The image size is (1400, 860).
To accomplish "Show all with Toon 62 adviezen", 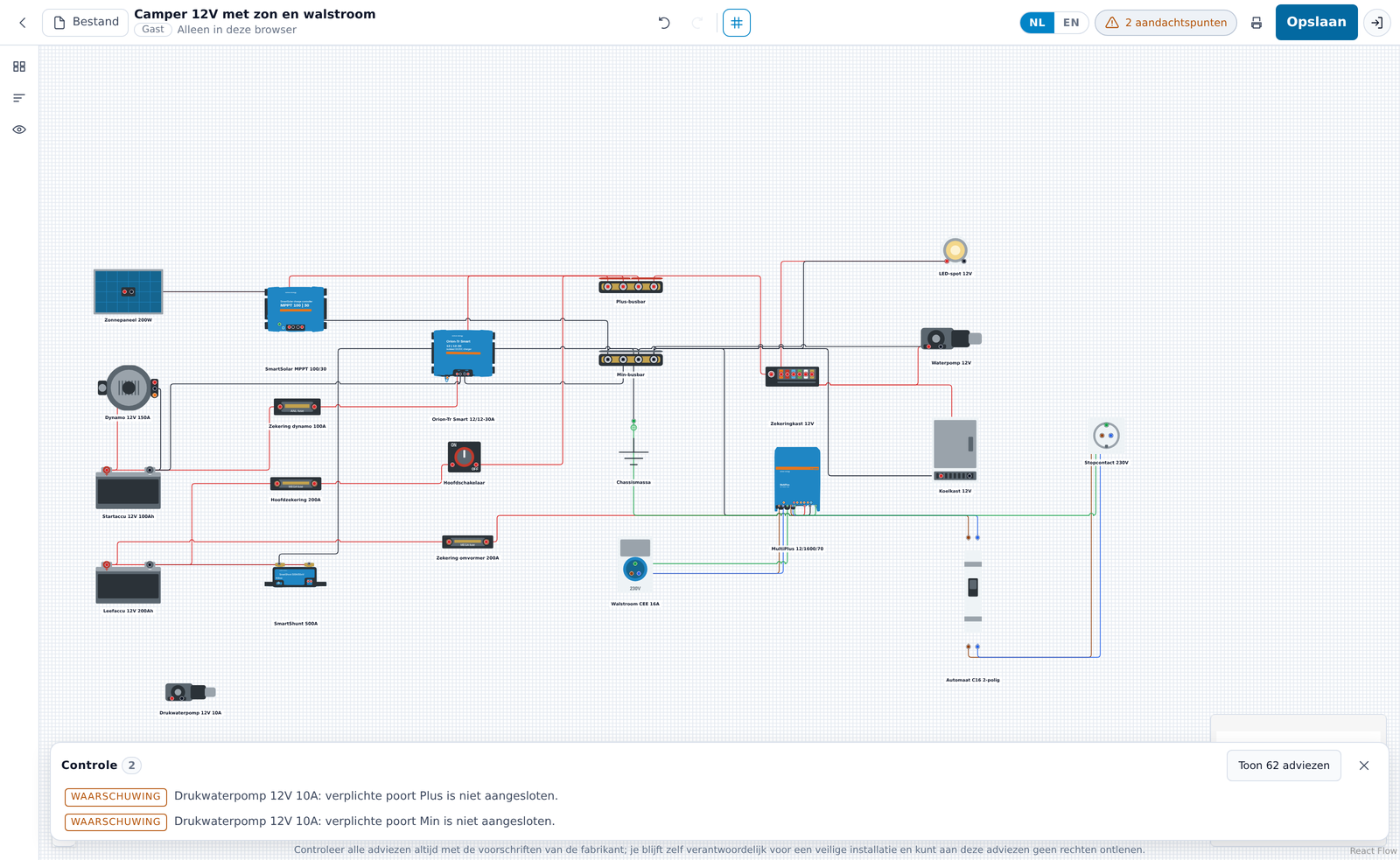I will pyautogui.click(x=1284, y=766).
